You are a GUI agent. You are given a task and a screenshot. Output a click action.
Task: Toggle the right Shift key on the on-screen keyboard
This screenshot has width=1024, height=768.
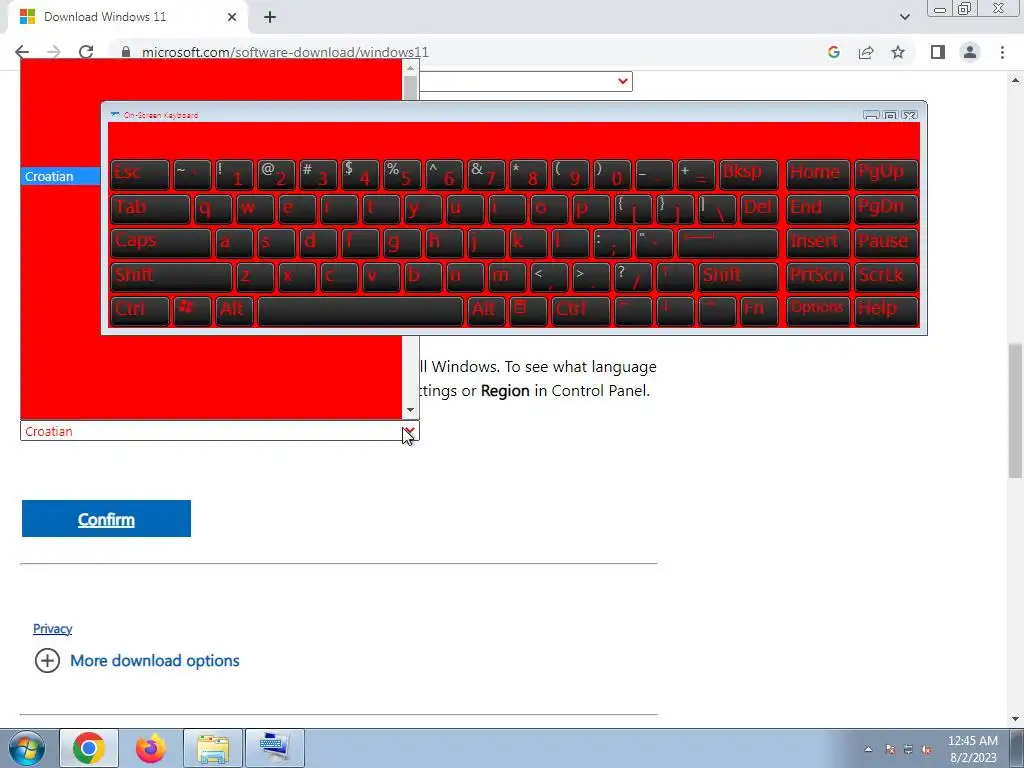click(739, 276)
